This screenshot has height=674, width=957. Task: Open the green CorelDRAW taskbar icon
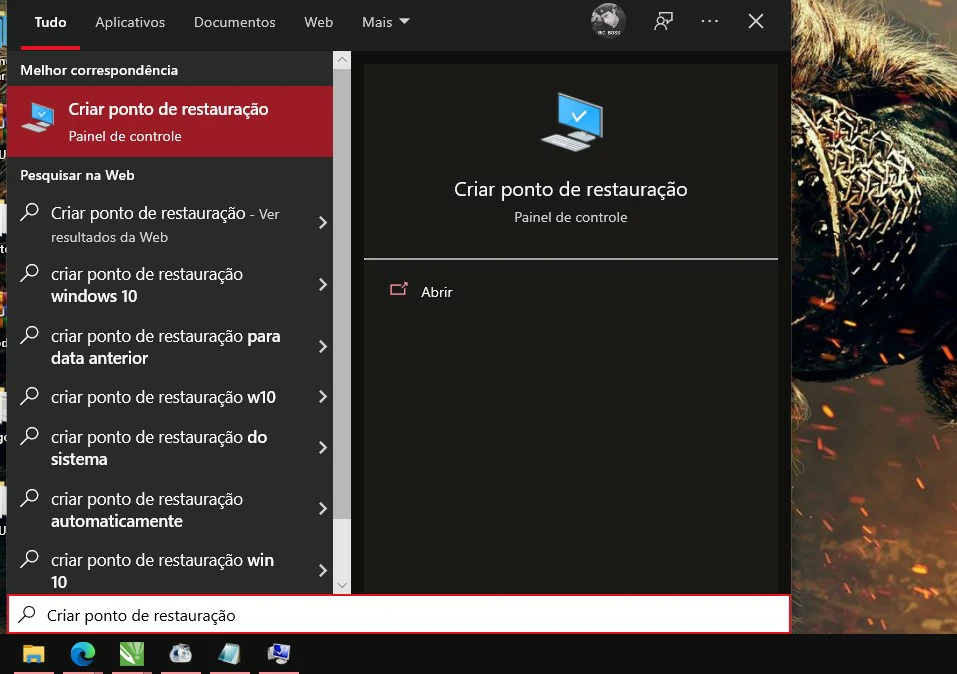pos(132,654)
